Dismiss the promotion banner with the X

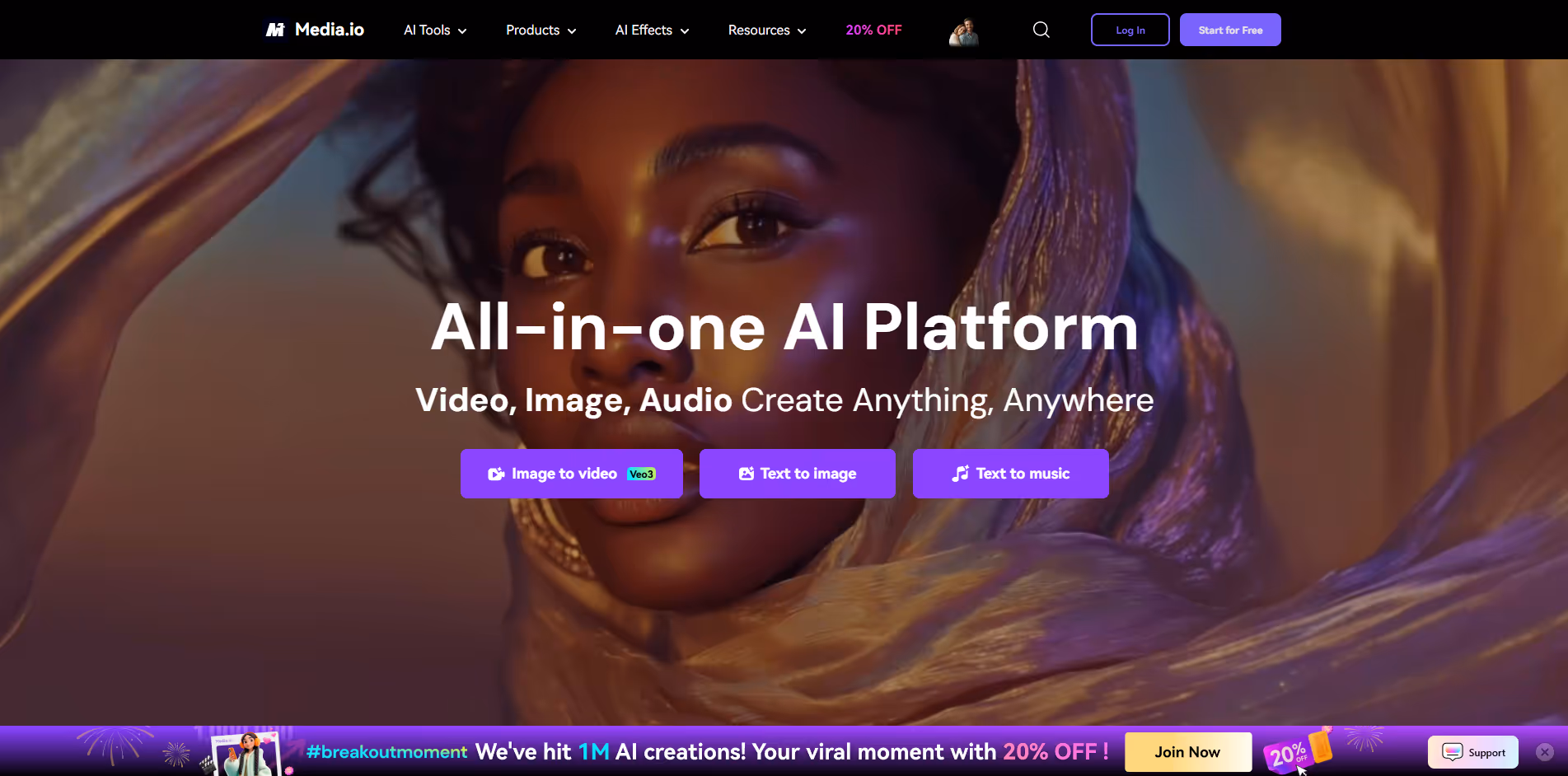[x=1544, y=751]
